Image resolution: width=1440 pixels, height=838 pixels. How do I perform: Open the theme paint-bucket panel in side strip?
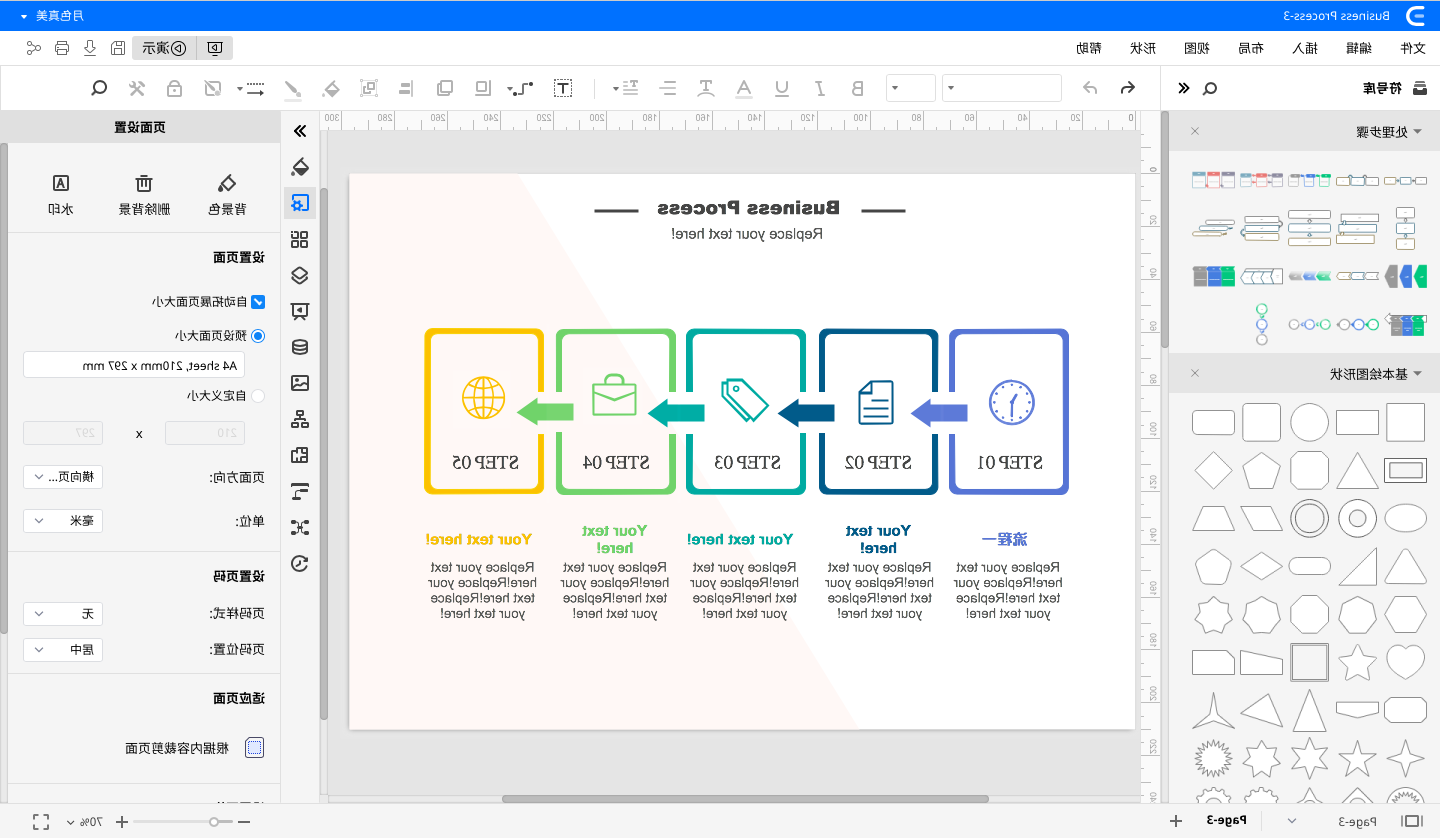click(x=300, y=166)
